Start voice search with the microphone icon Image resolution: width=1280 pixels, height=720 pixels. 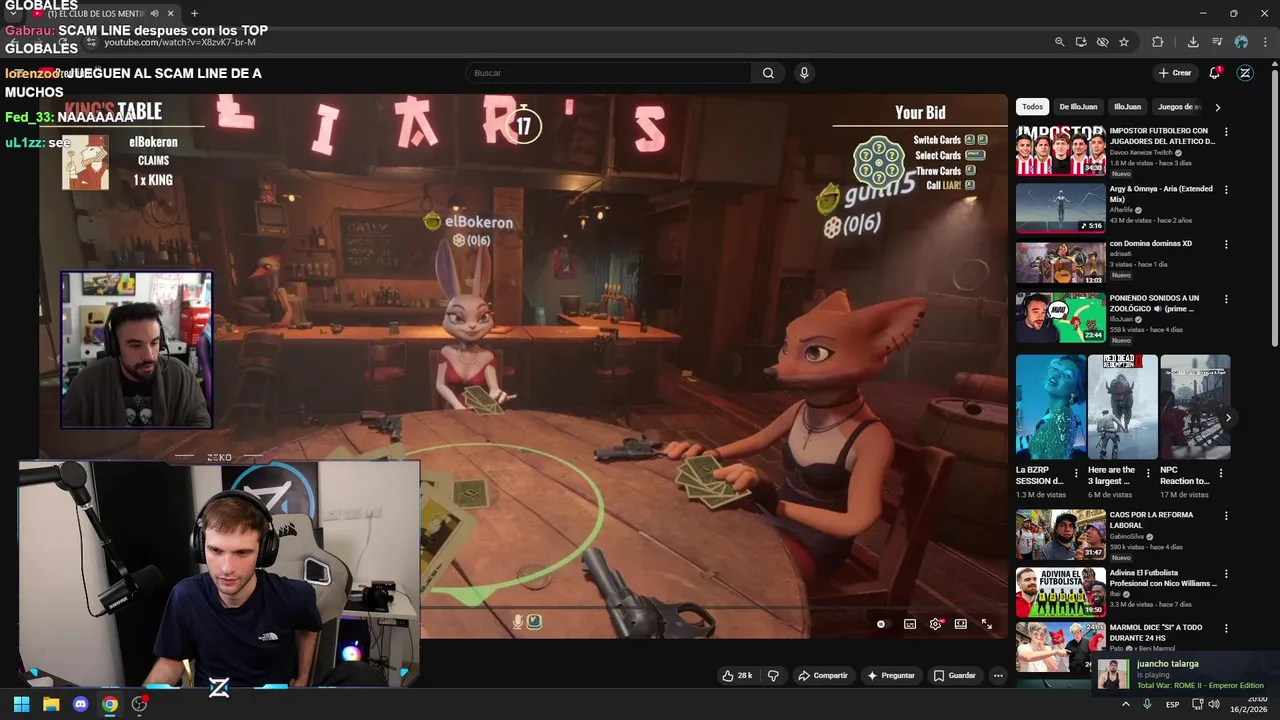pyautogui.click(x=804, y=73)
